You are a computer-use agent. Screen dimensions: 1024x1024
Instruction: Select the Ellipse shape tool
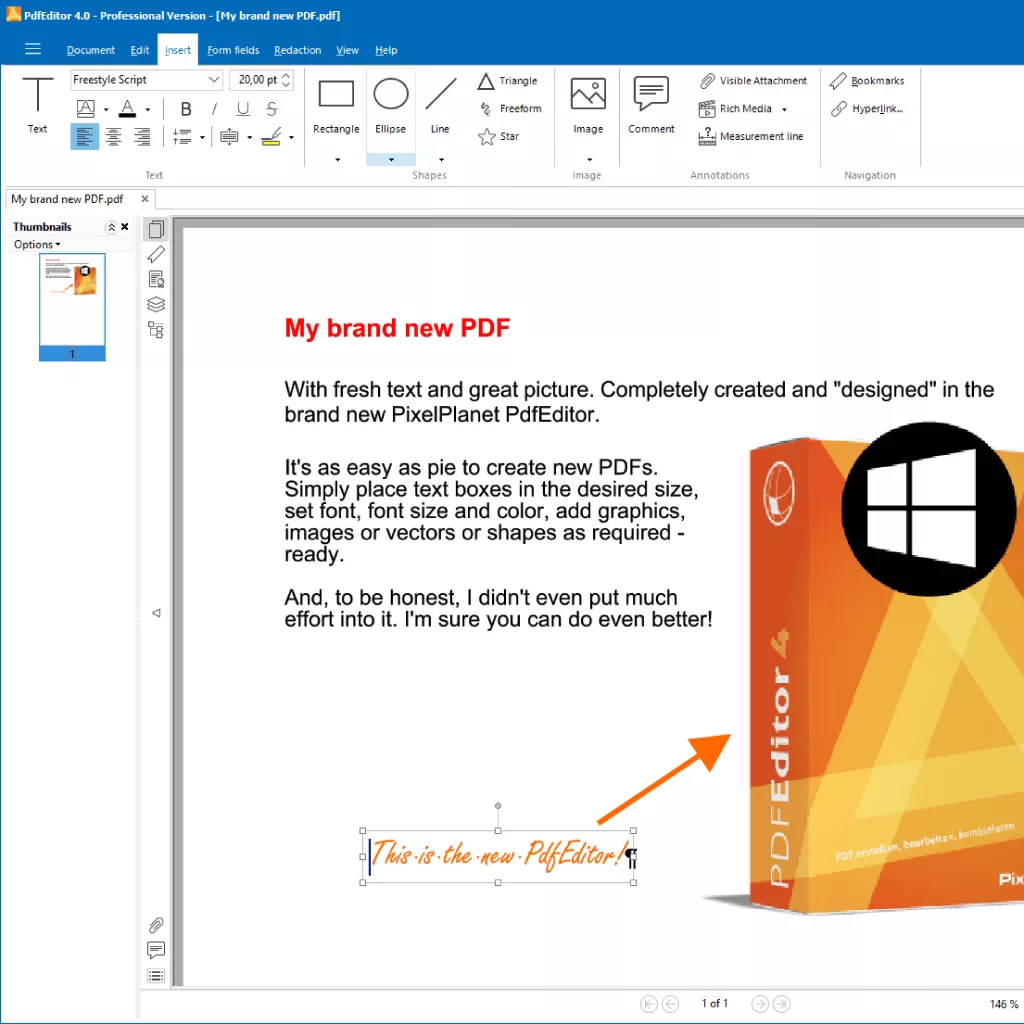(391, 104)
